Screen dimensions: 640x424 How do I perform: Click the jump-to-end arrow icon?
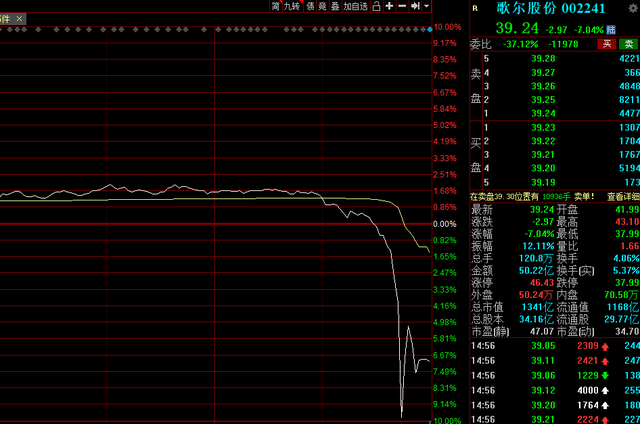[x=415, y=6]
